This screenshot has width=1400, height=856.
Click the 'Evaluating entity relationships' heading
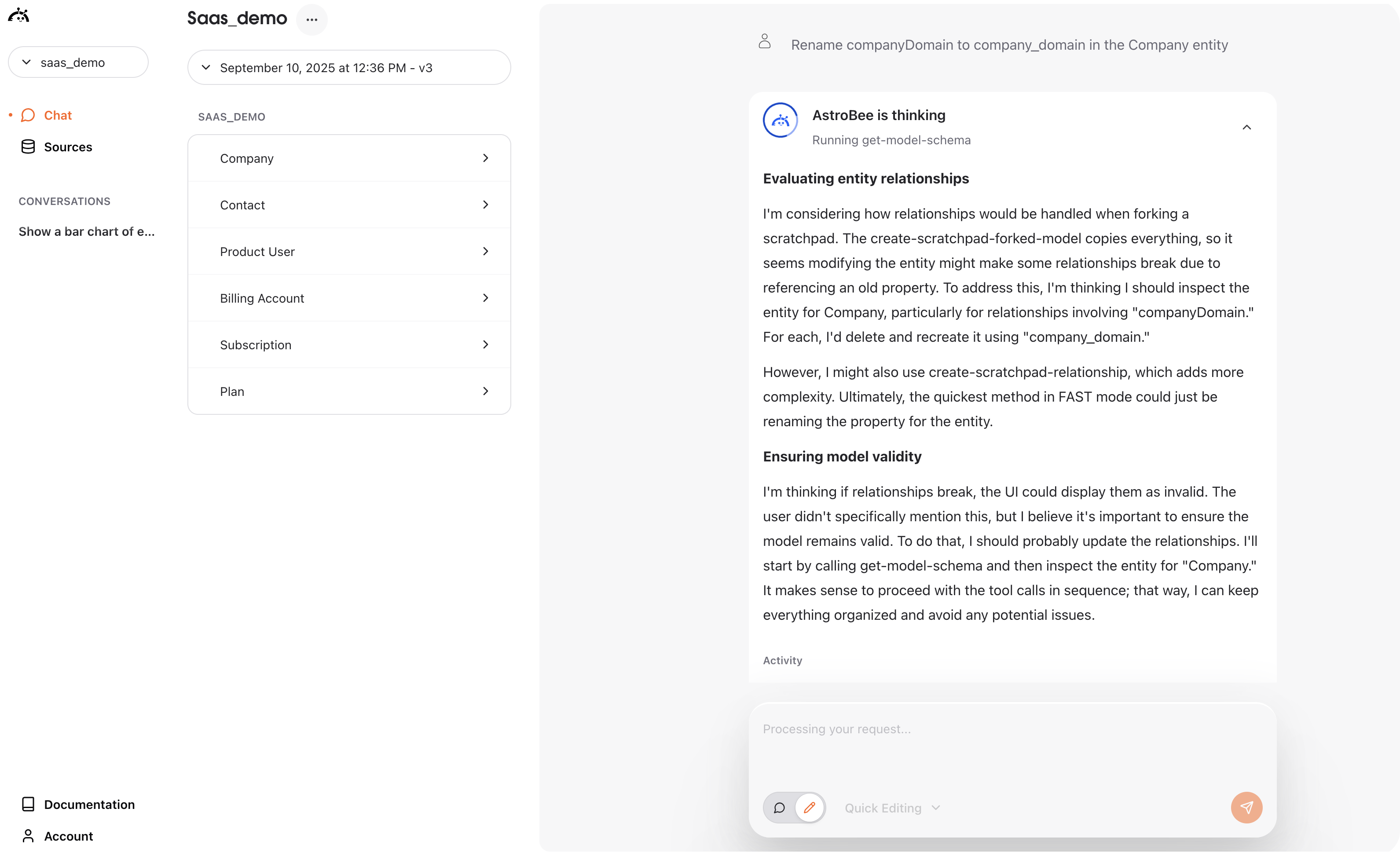[x=865, y=178]
